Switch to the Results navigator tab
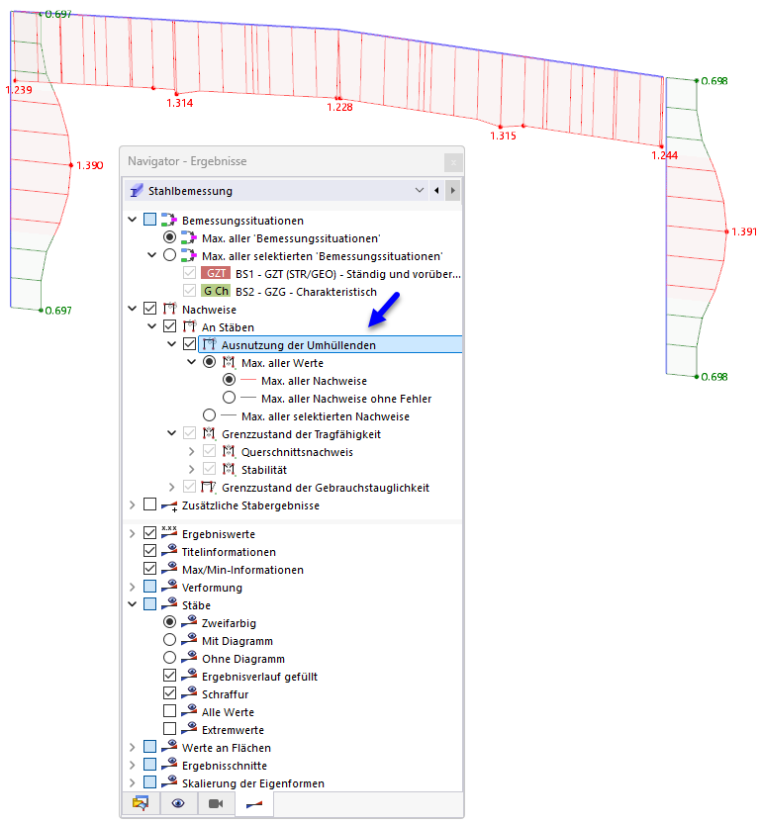Viewport: 760px width, 824px height. click(254, 804)
